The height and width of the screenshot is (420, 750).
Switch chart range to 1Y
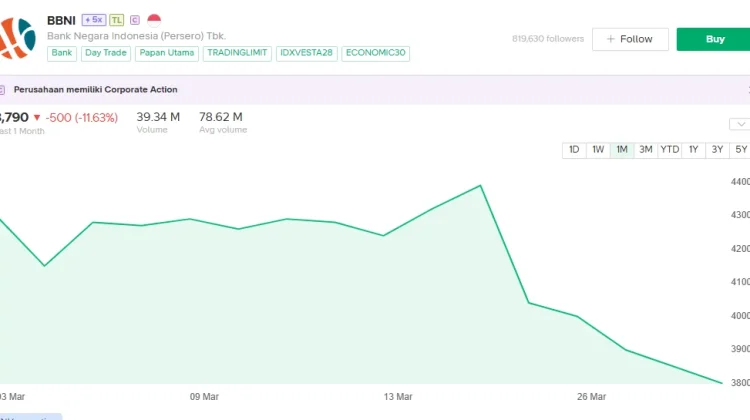(x=694, y=150)
